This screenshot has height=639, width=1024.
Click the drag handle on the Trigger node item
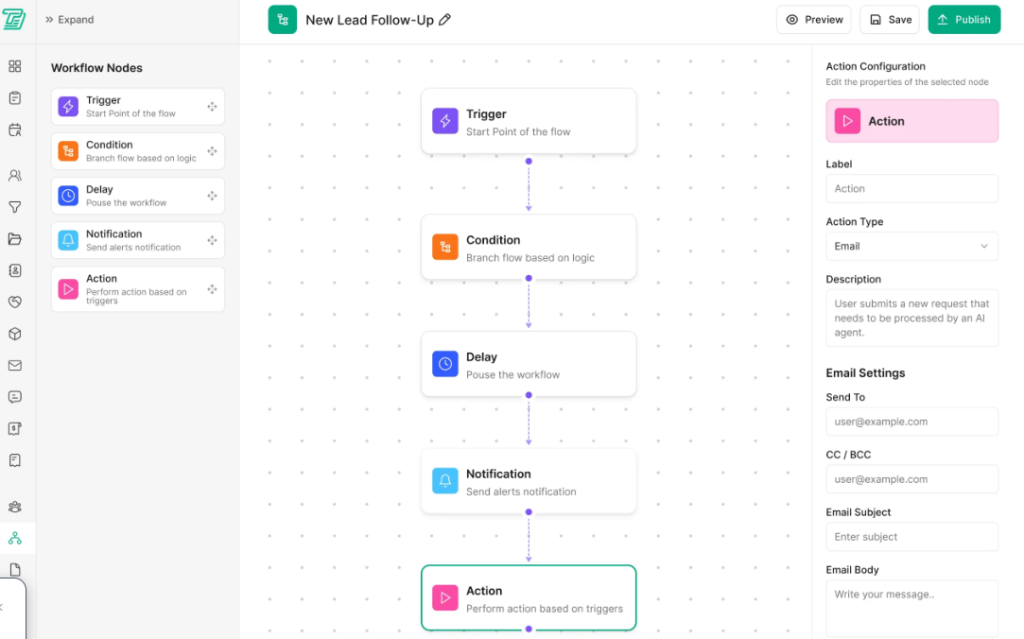212,107
